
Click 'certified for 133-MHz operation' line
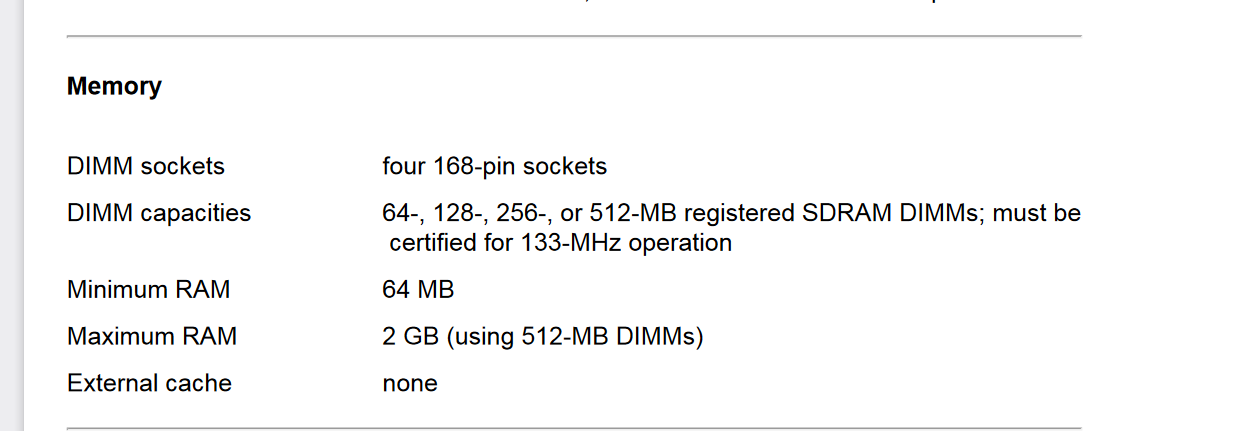pyautogui.click(x=560, y=243)
